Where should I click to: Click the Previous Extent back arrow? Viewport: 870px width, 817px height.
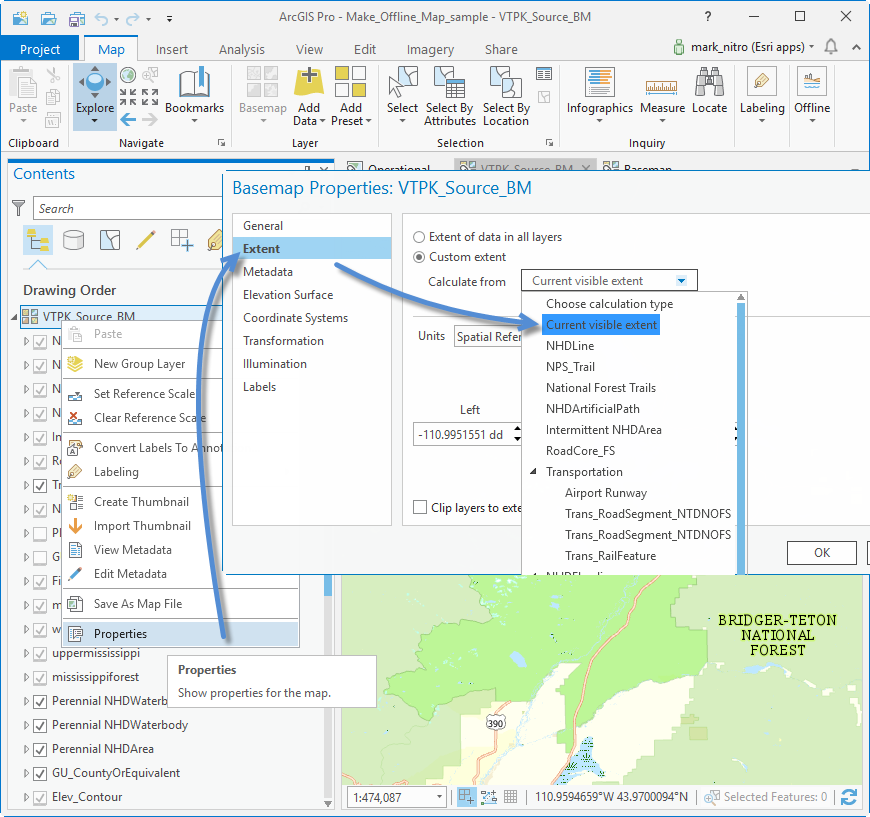tap(128, 119)
